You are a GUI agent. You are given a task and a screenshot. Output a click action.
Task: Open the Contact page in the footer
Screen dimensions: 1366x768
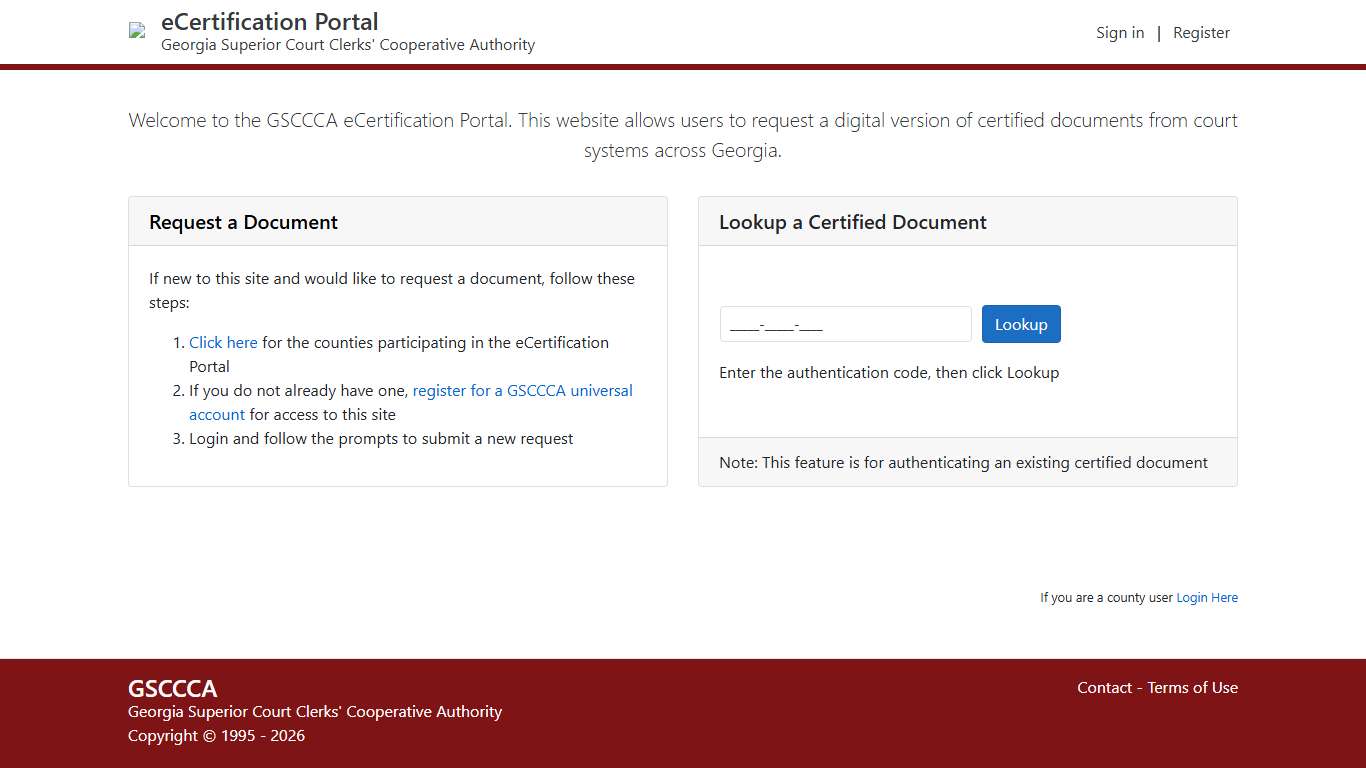coord(1104,687)
